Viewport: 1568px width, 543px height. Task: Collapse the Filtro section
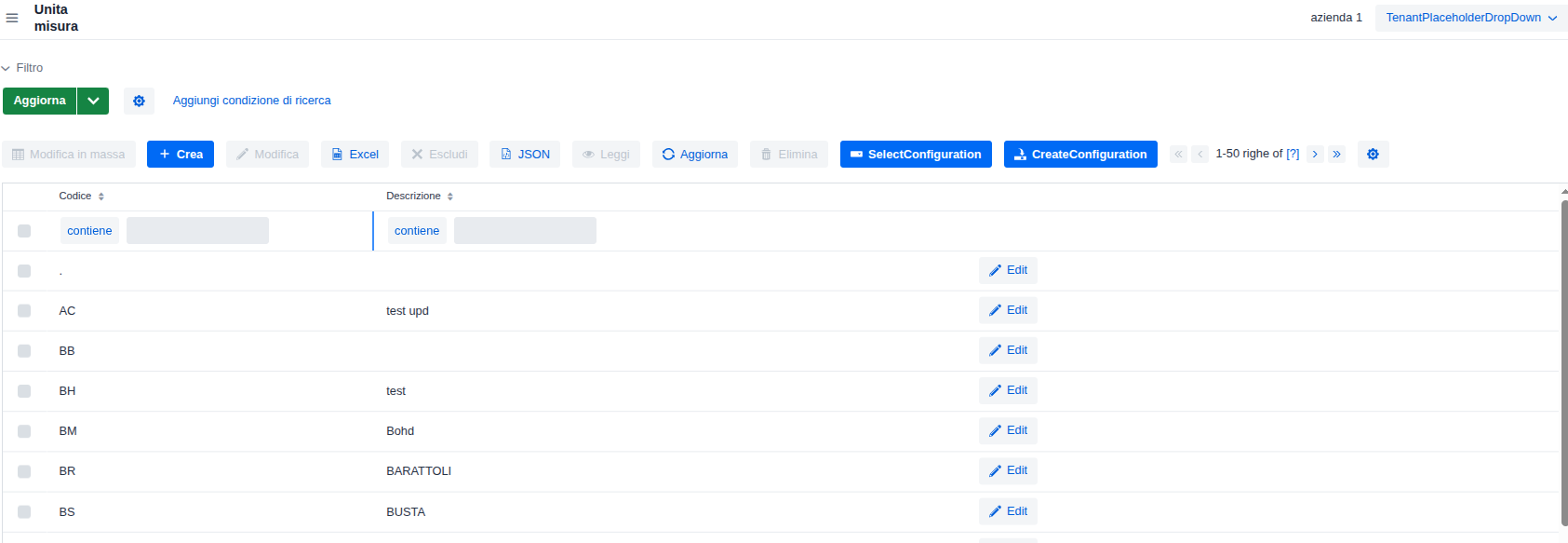[x=22, y=68]
